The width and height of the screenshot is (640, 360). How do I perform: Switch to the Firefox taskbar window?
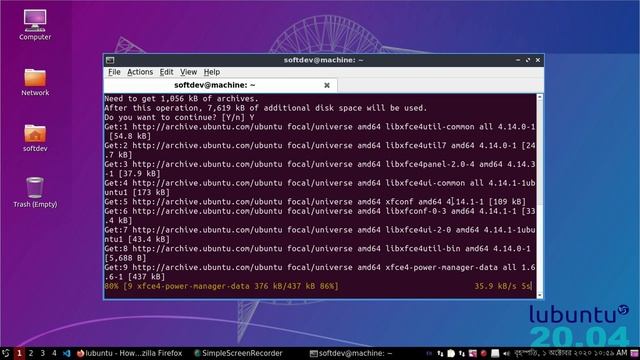click(129, 353)
